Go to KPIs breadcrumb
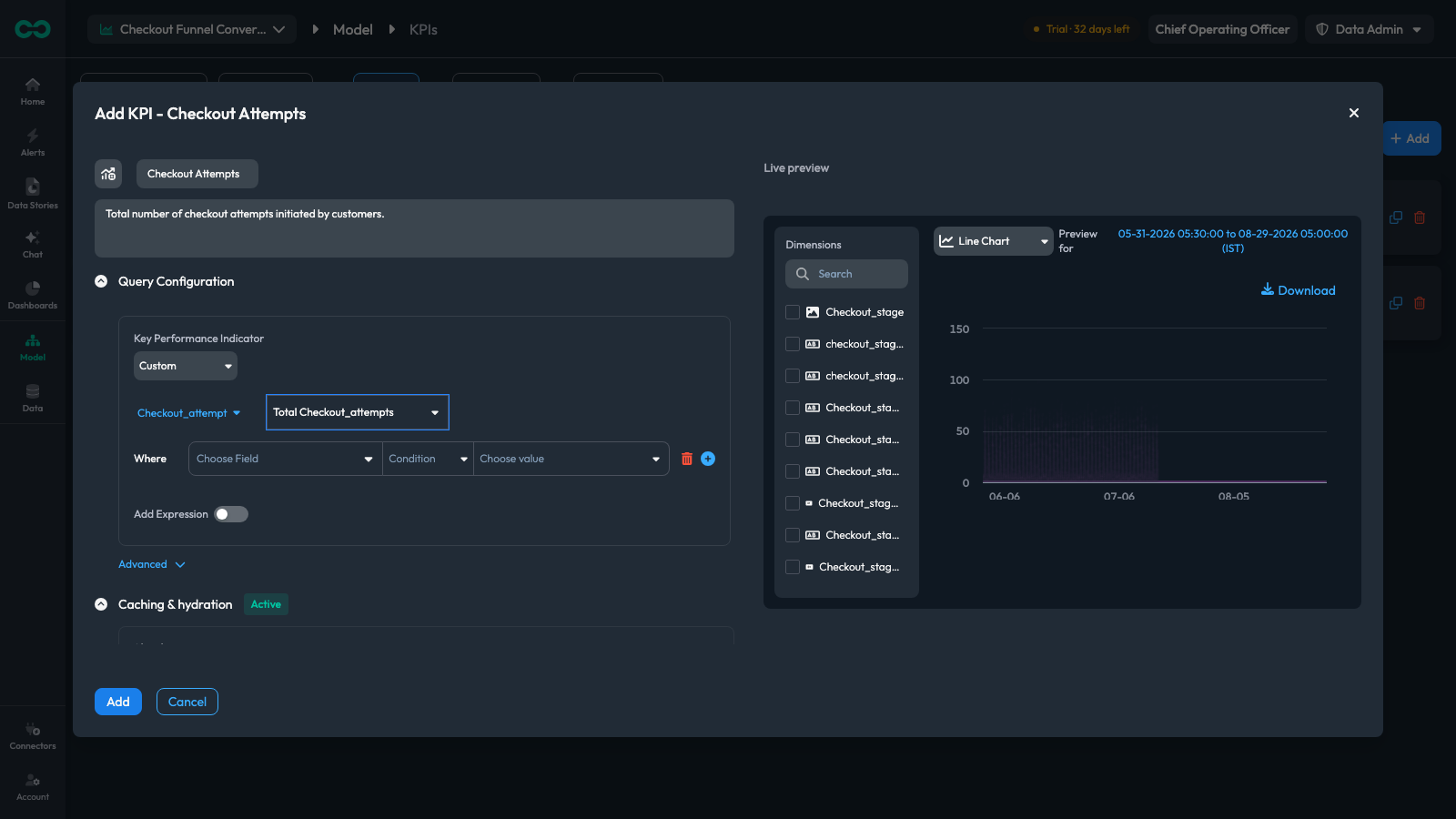Viewport: 1456px width, 819px height. point(423,29)
